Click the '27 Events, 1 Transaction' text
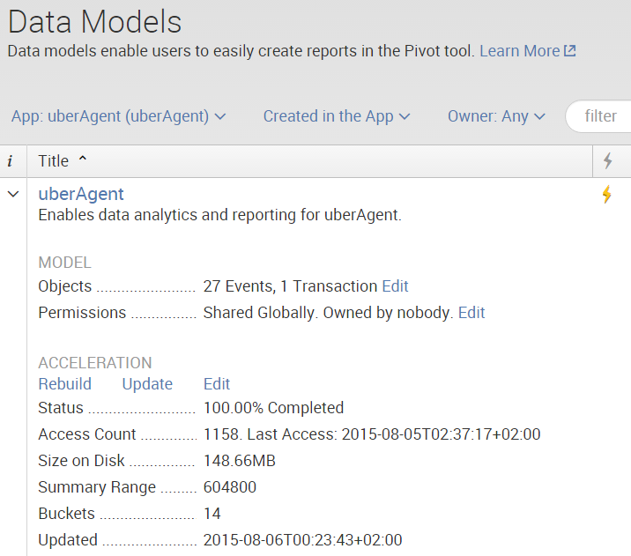Viewport: 631px width, 556px height. point(290,286)
